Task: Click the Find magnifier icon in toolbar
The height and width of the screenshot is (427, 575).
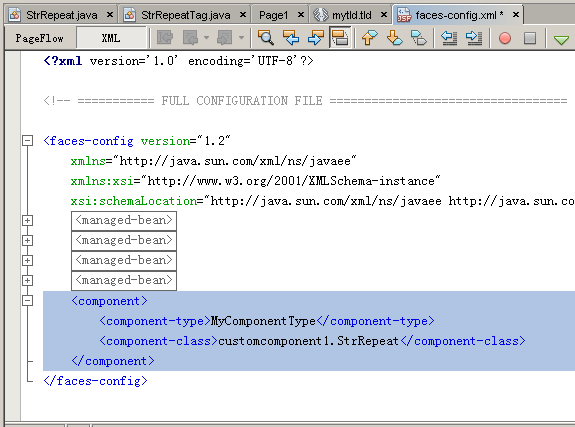Action: [x=265, y=38]
